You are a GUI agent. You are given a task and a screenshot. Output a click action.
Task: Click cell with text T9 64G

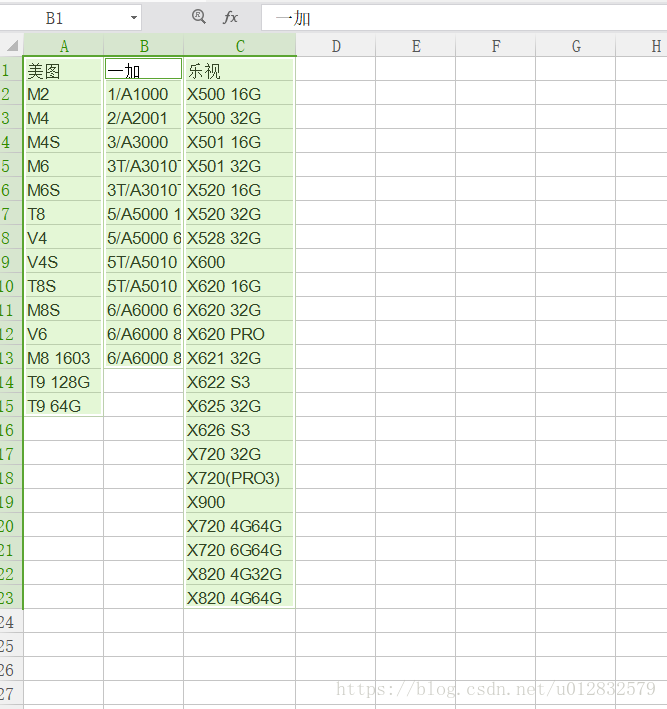pyautogui.click(x=64, y=406)
